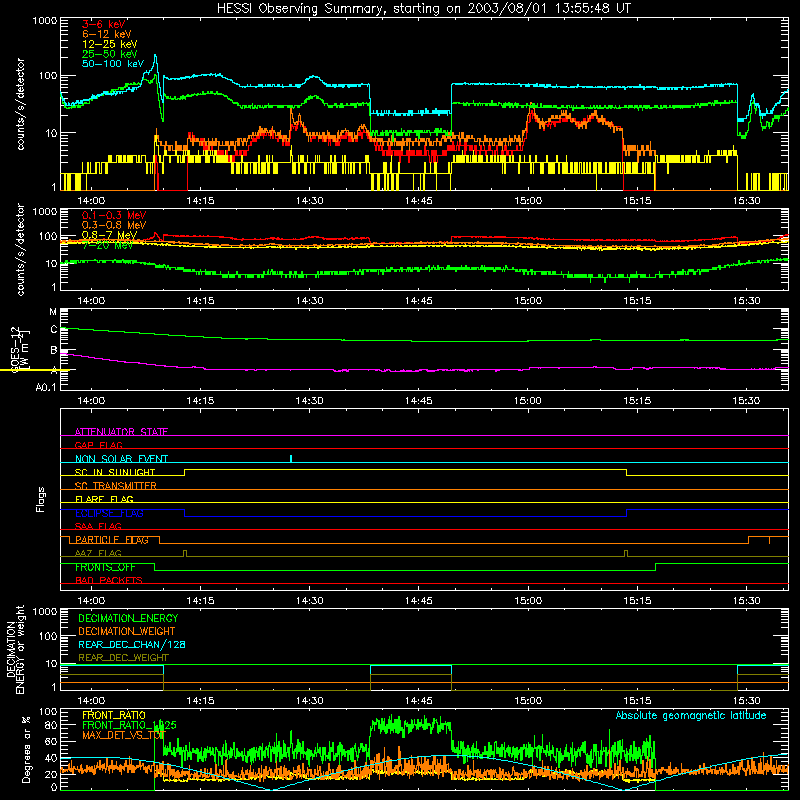
Task: Click the vertical 'Flags' axis title
Action: pyautogui.click(x=41, y=499)
